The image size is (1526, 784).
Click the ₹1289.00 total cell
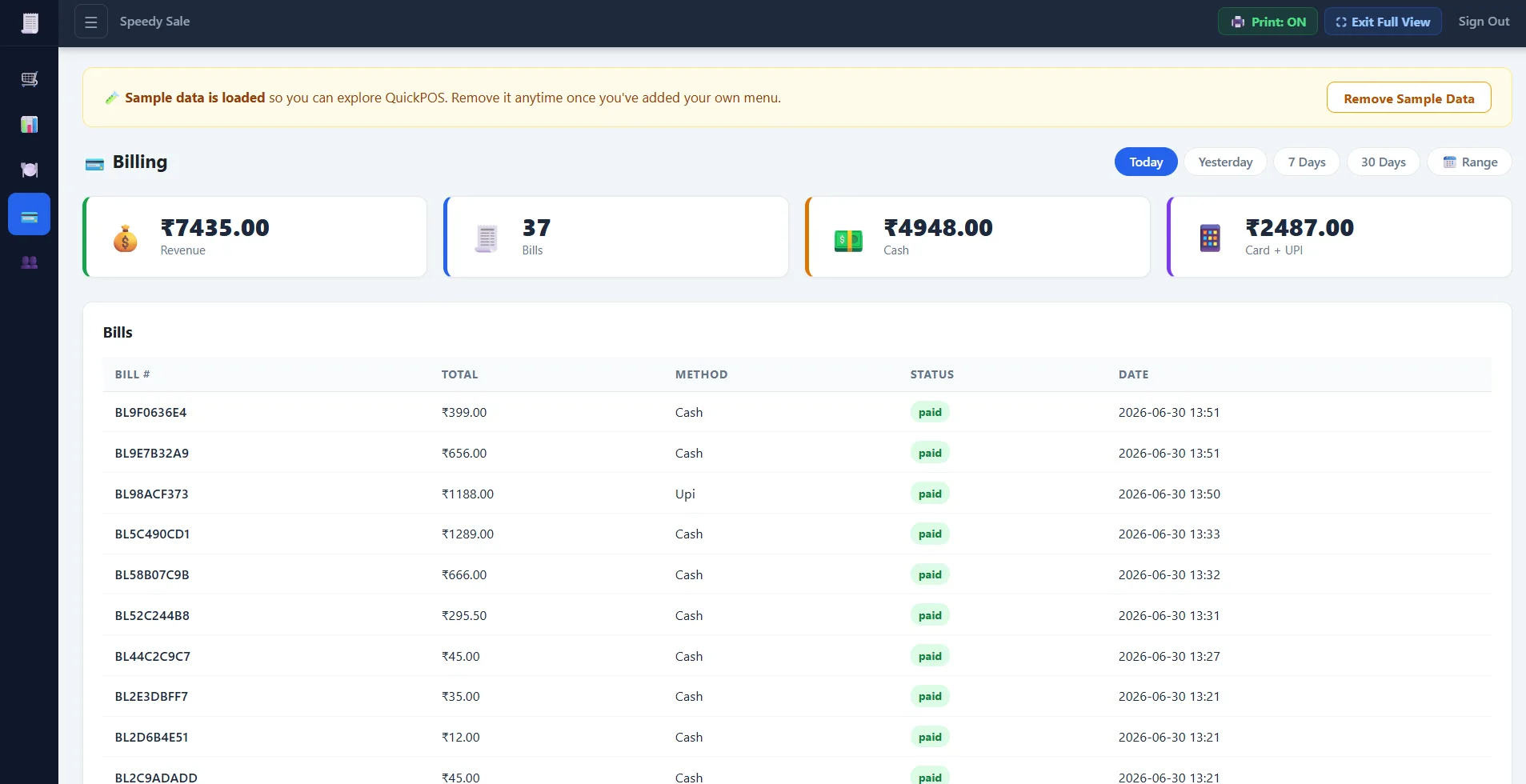coord(467,534)
